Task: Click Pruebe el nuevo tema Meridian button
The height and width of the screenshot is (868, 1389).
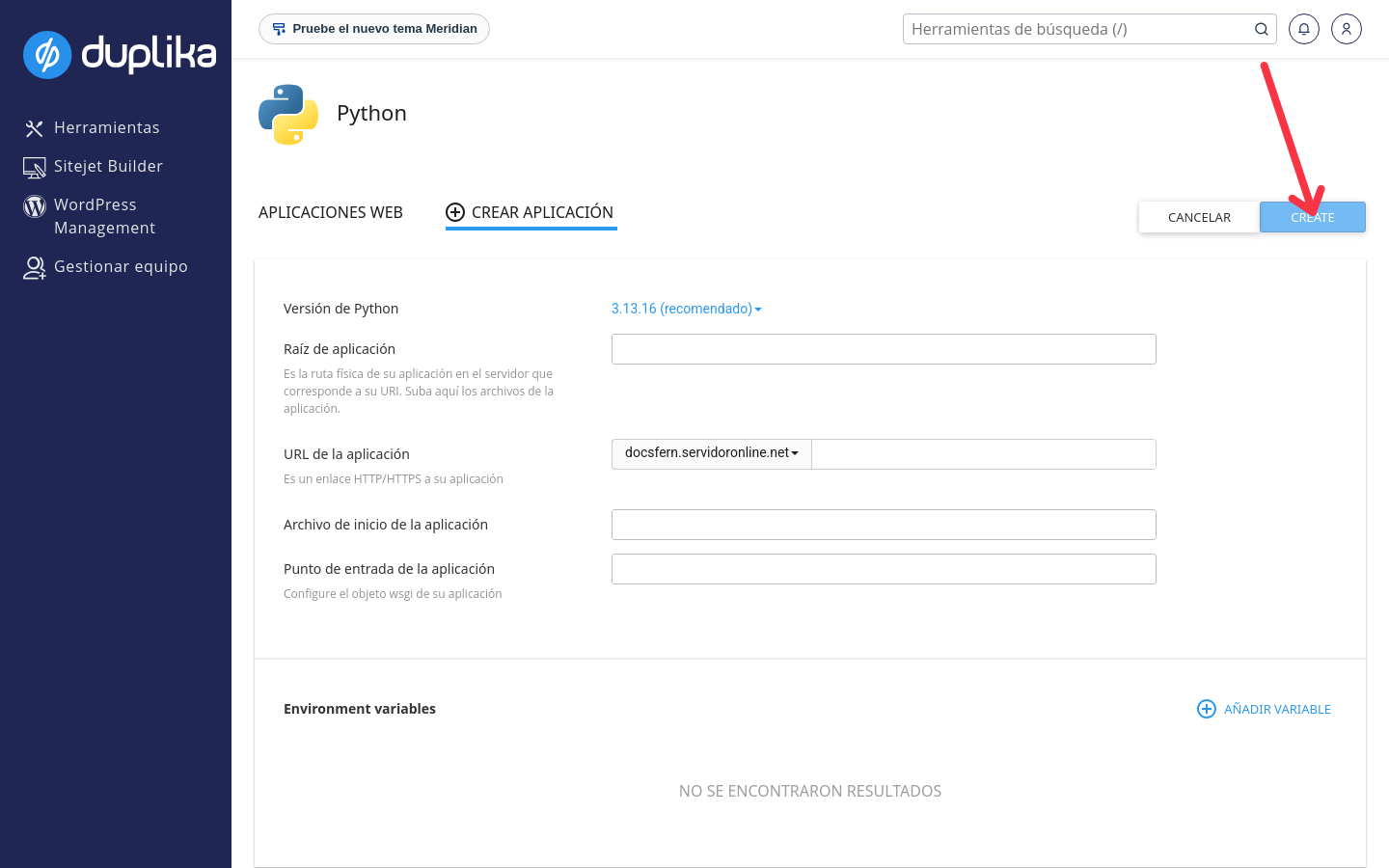Action: 374,29
